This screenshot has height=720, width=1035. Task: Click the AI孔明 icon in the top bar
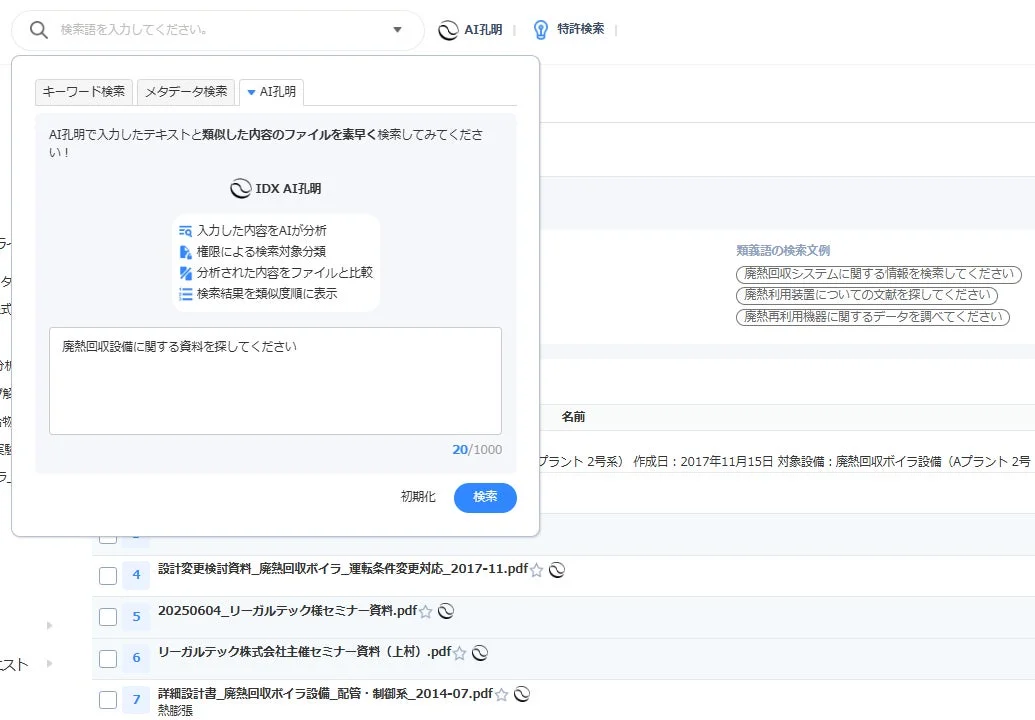[449, 29]
